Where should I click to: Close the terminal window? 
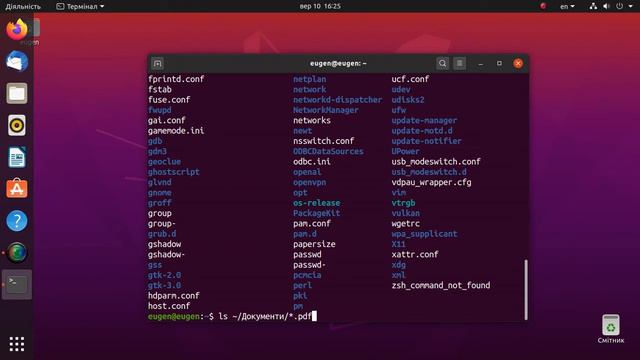[x=518, y=63]
